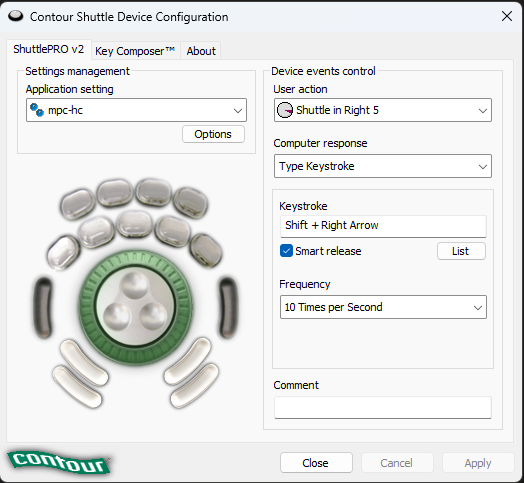Open the Computer response Type Keystroke dropdown
The image size is (524, 483).
click(x=383, y=166)
